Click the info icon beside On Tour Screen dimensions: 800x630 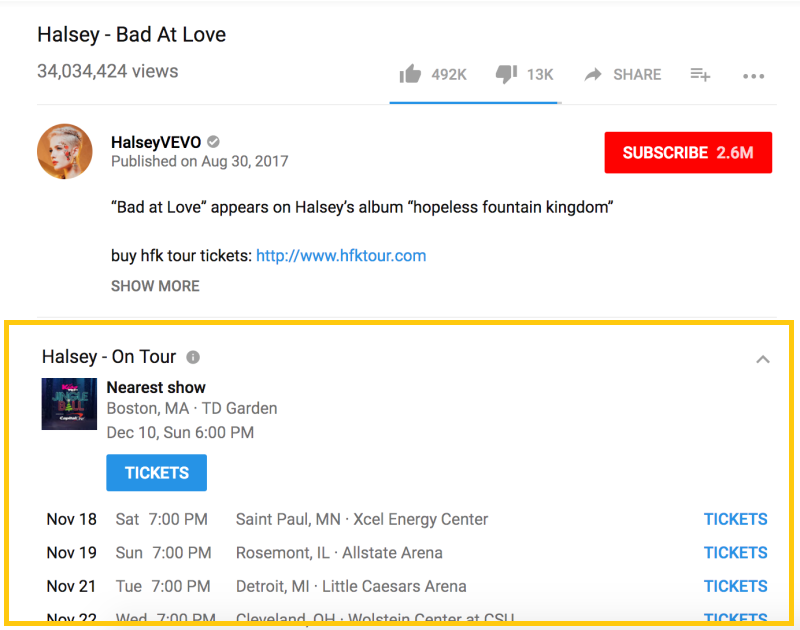[x=193, y=357]
